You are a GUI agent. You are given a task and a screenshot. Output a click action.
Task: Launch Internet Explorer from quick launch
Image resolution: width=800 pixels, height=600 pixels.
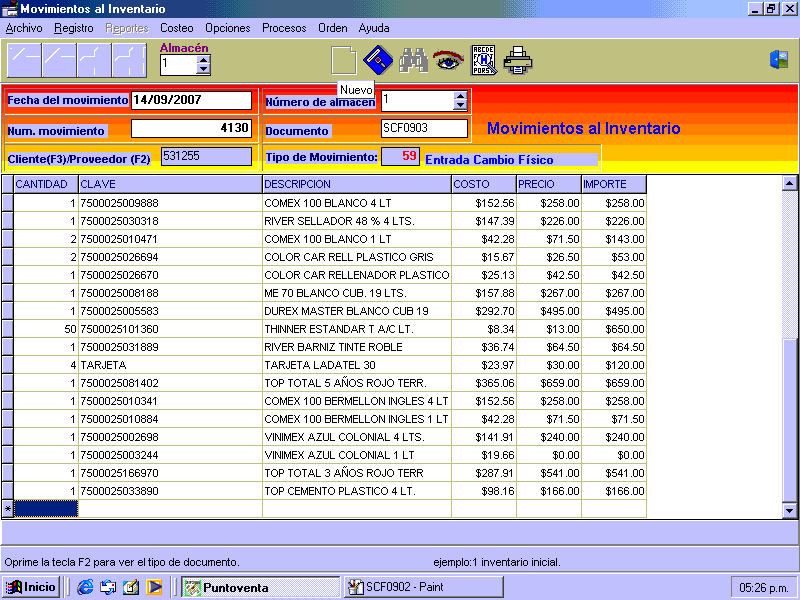85,587
